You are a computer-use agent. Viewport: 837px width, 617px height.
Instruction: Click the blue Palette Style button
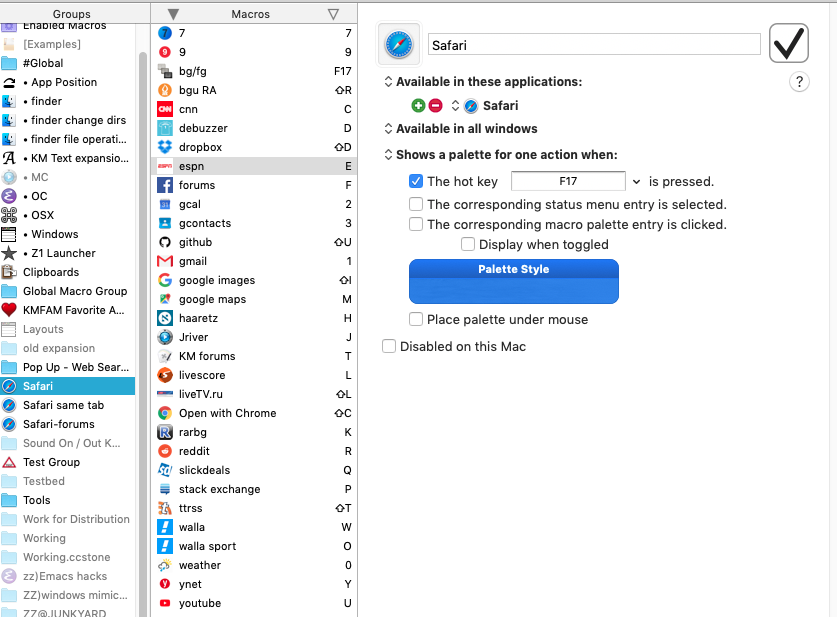(513, 281)
